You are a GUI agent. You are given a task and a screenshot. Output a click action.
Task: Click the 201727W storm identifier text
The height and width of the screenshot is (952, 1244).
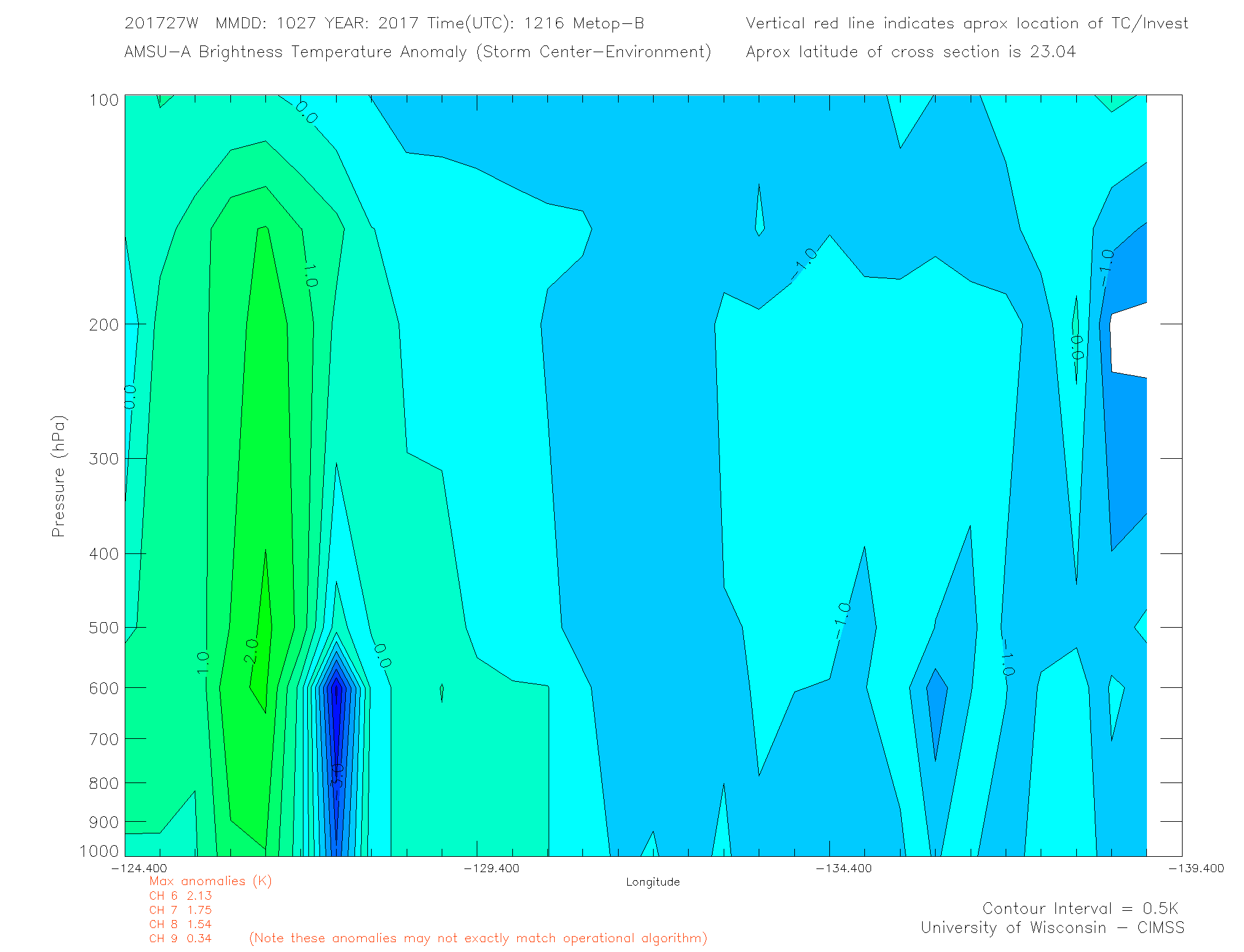[x=161, y=23]
